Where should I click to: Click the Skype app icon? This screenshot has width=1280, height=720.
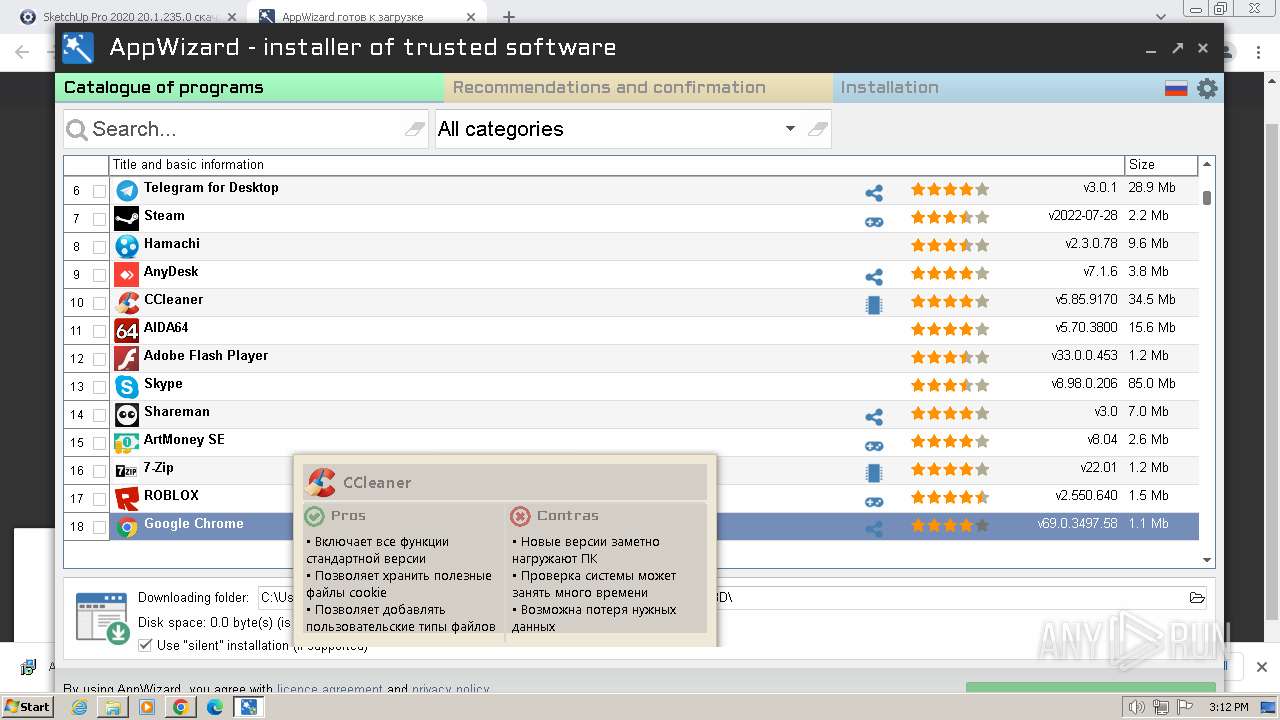[127, 386]
